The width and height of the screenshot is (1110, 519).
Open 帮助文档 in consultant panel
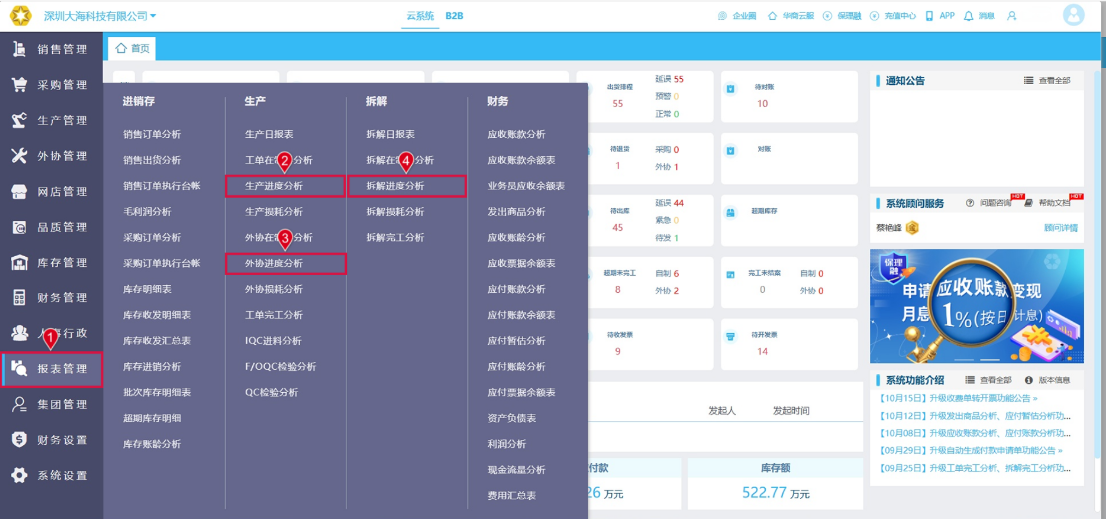pyautogui.click(x=1048, y=203)
